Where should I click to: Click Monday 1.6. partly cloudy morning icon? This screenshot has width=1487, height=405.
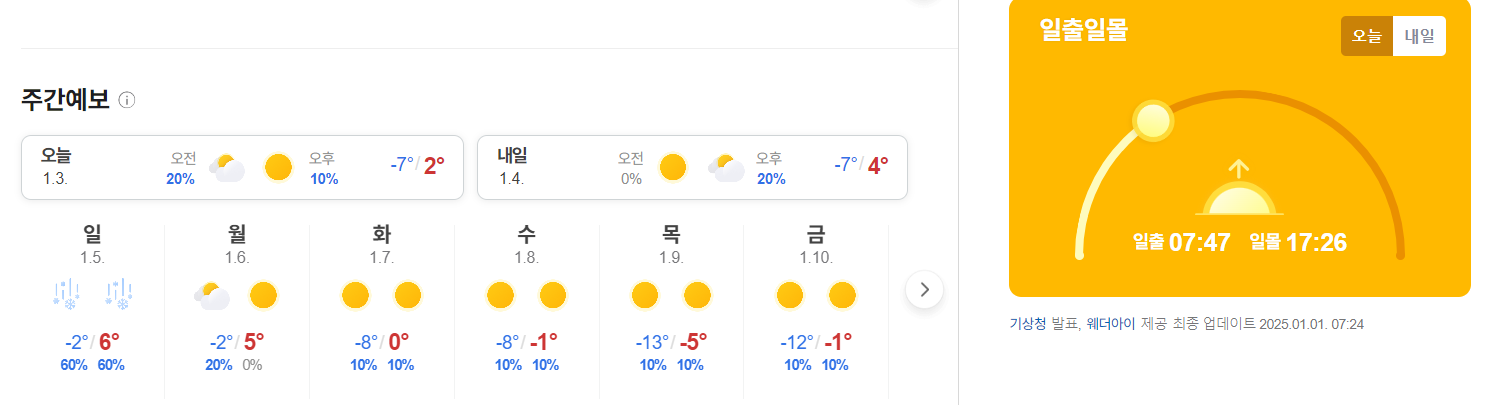[212, 296]
